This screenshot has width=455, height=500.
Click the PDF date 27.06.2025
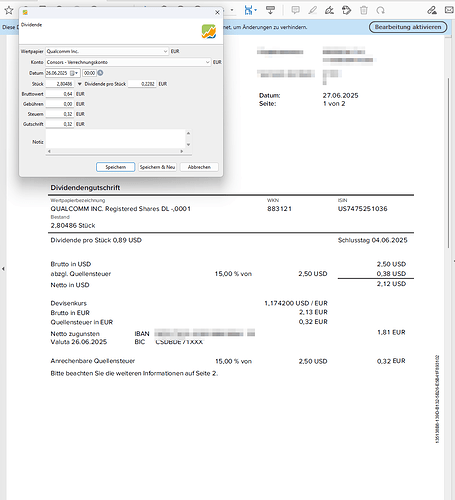340,96
